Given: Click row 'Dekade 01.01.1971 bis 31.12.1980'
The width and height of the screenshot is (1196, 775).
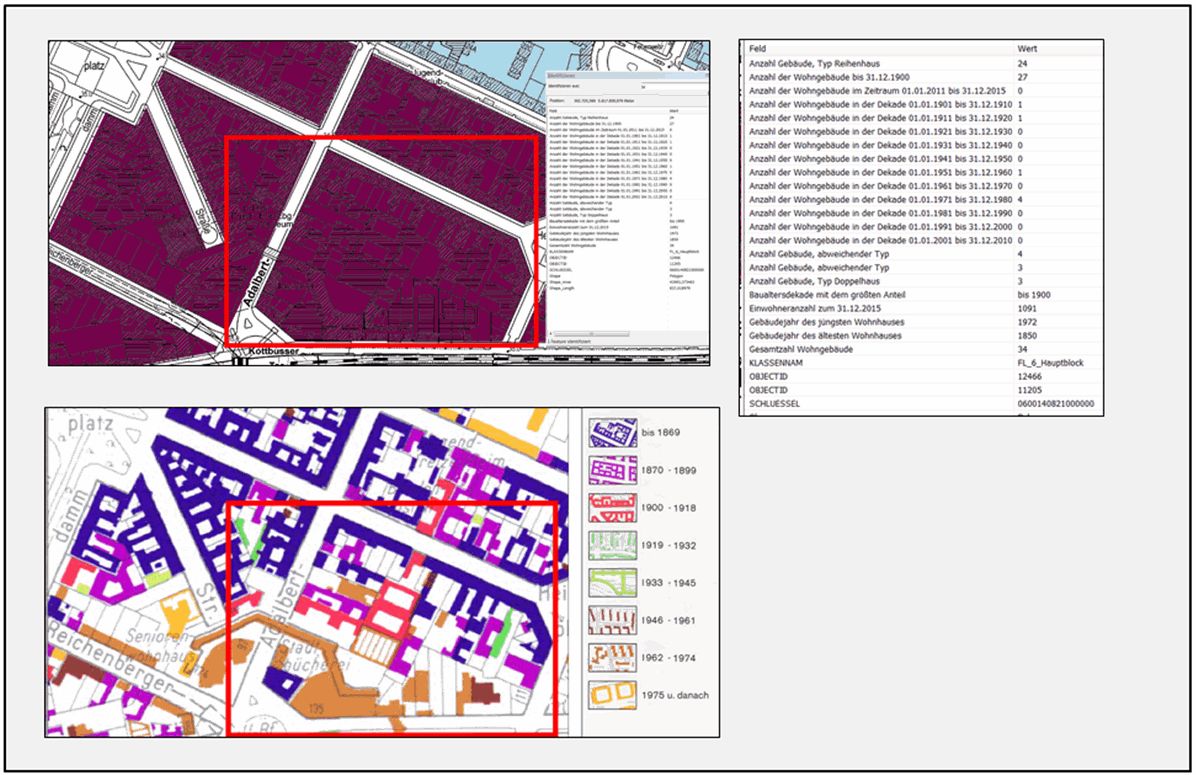Looking at the screenshot, I should (x=921, y=200).
